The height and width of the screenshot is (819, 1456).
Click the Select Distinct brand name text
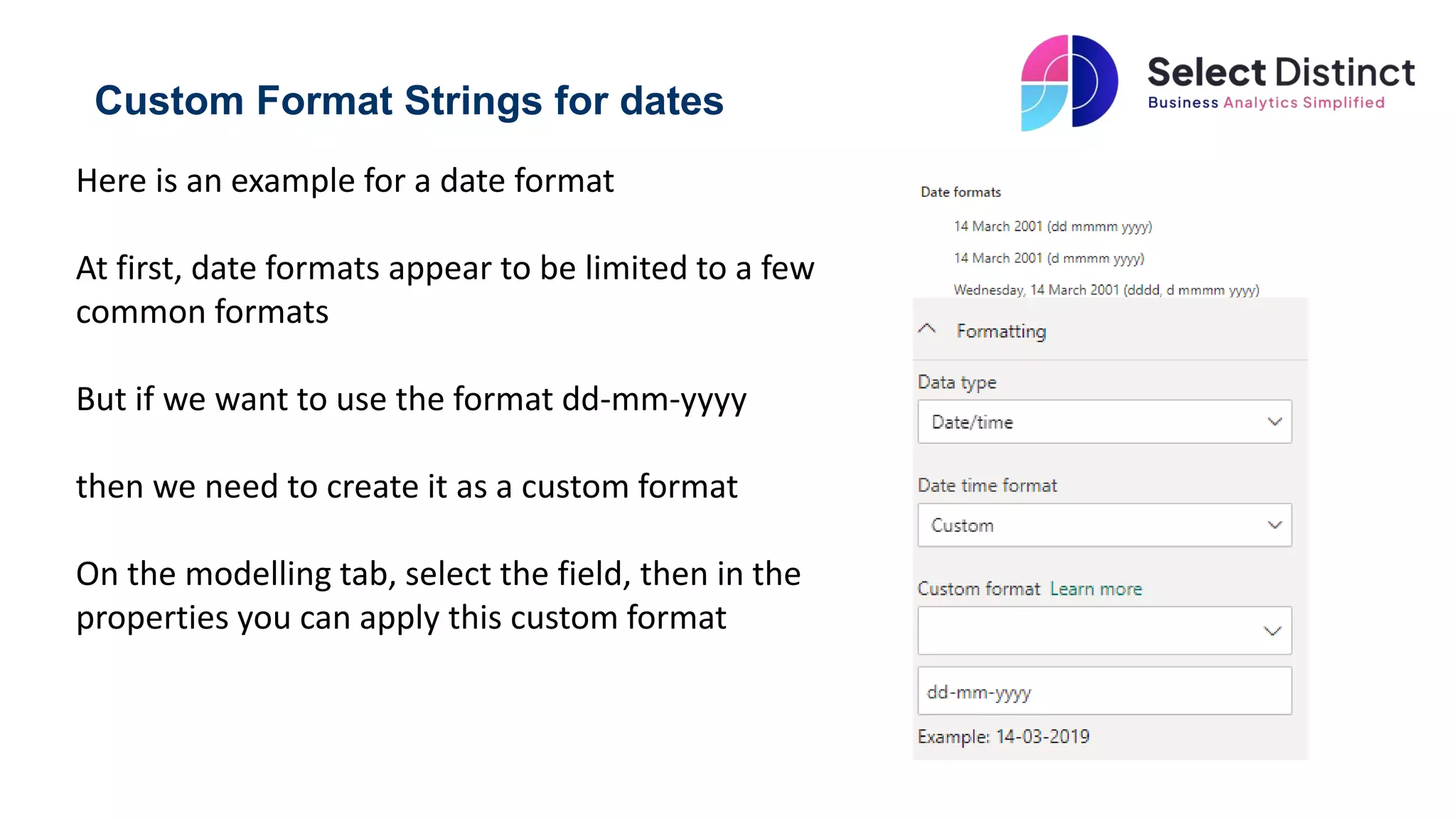1280,73
